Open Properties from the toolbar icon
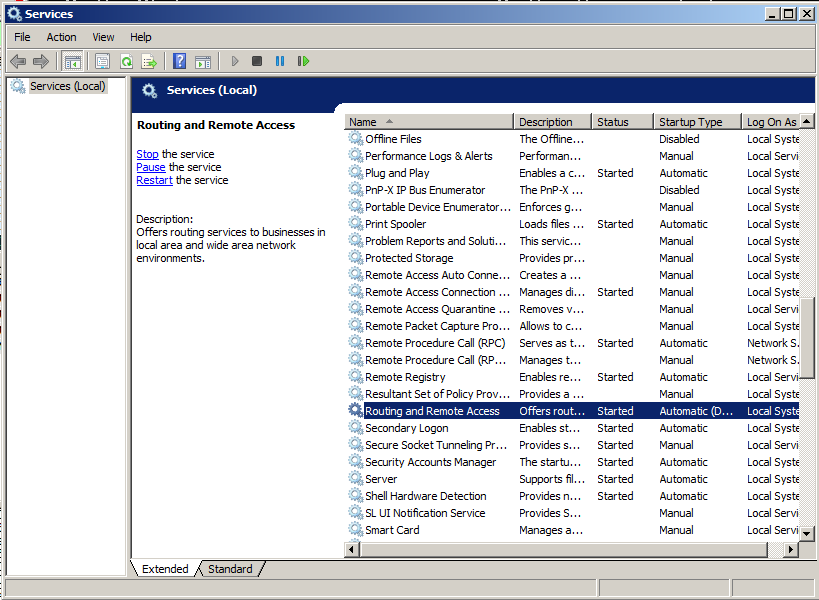Screen dimensions: 819x600 pos(102,61)
